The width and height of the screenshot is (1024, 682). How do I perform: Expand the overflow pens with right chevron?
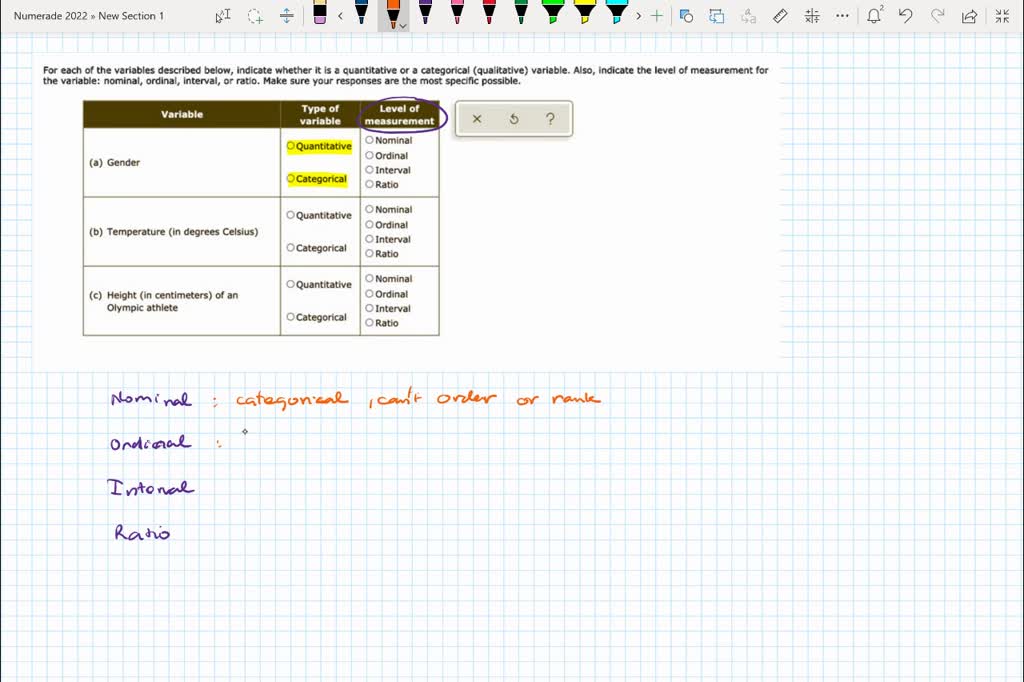click(x=639, y=15)
